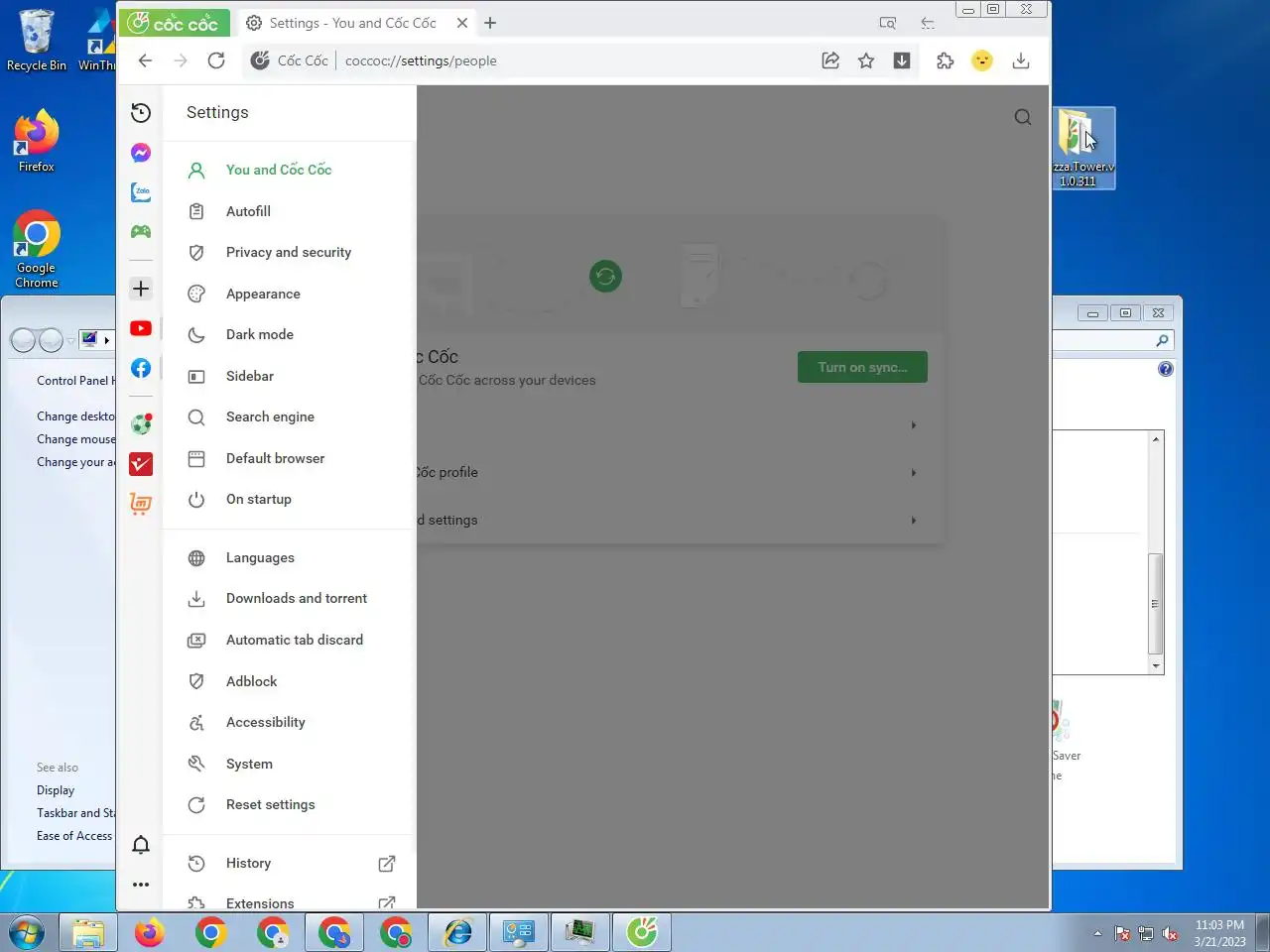Click the Turn on sync button
The height and width of the screenshot is (952, 1270).
pos(862,367)
